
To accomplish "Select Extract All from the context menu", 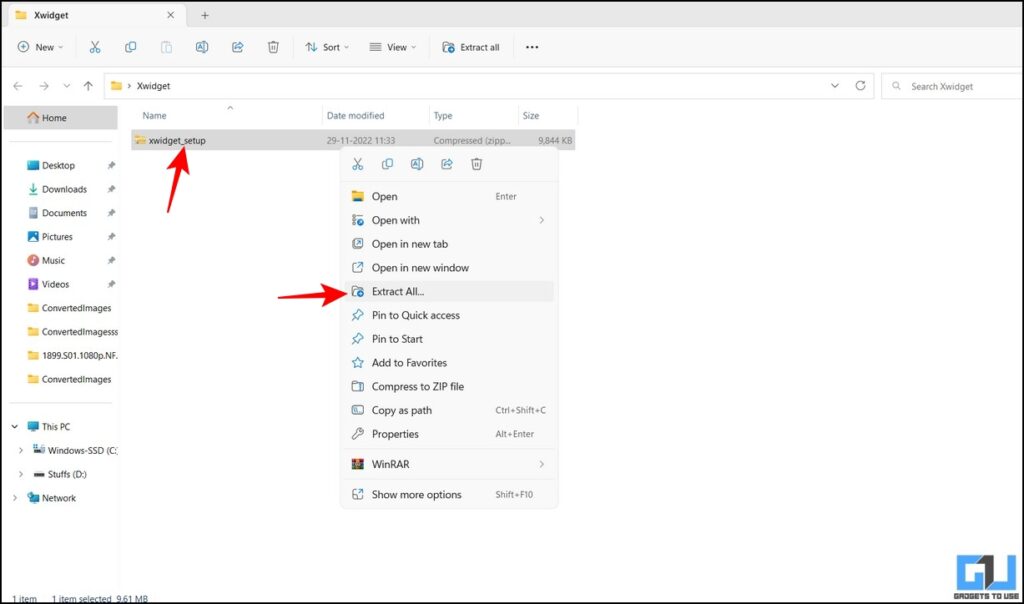I will click(400, 291).
